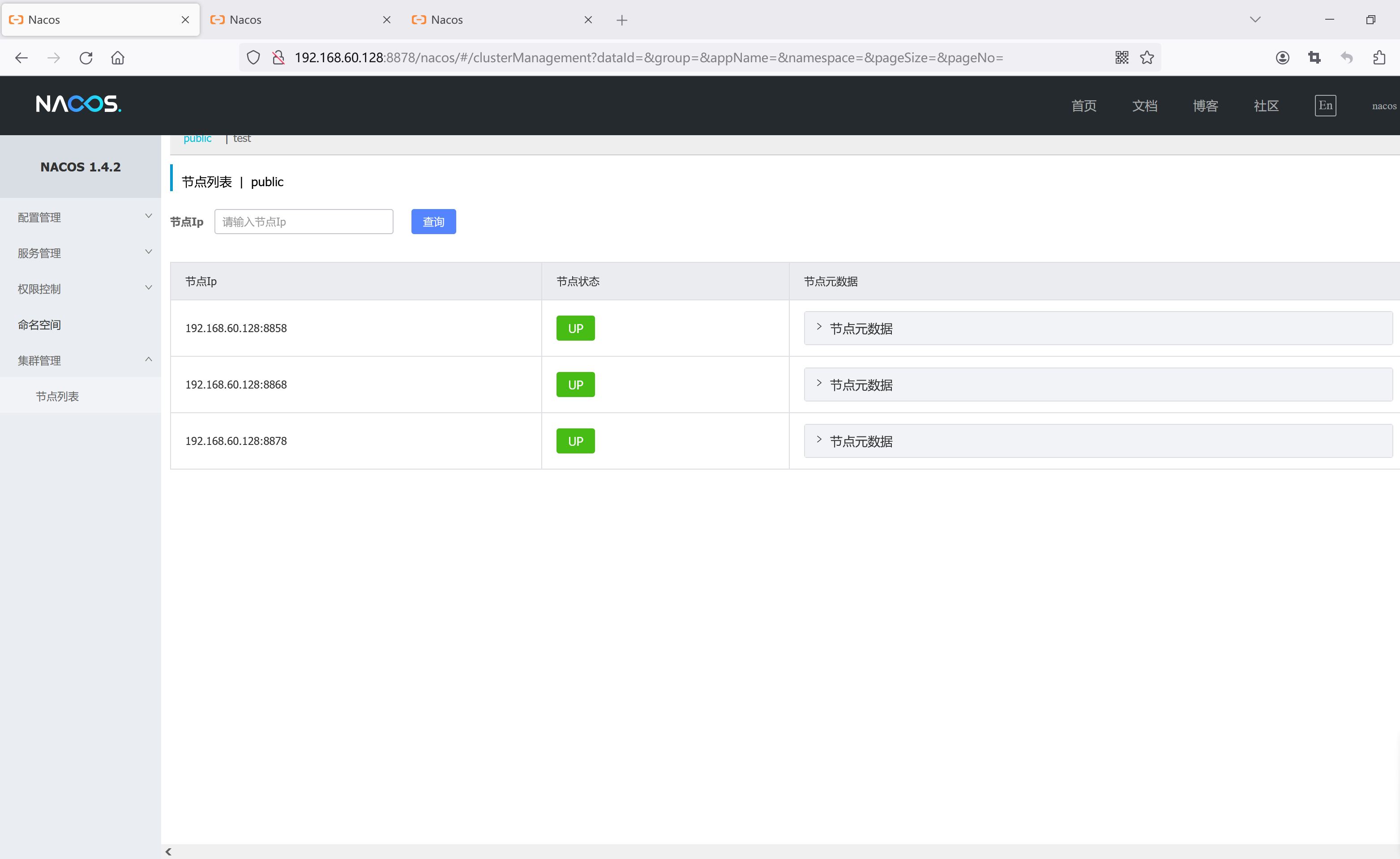Click the NACOS logo

pyautogui.click(x=78, y=104)
